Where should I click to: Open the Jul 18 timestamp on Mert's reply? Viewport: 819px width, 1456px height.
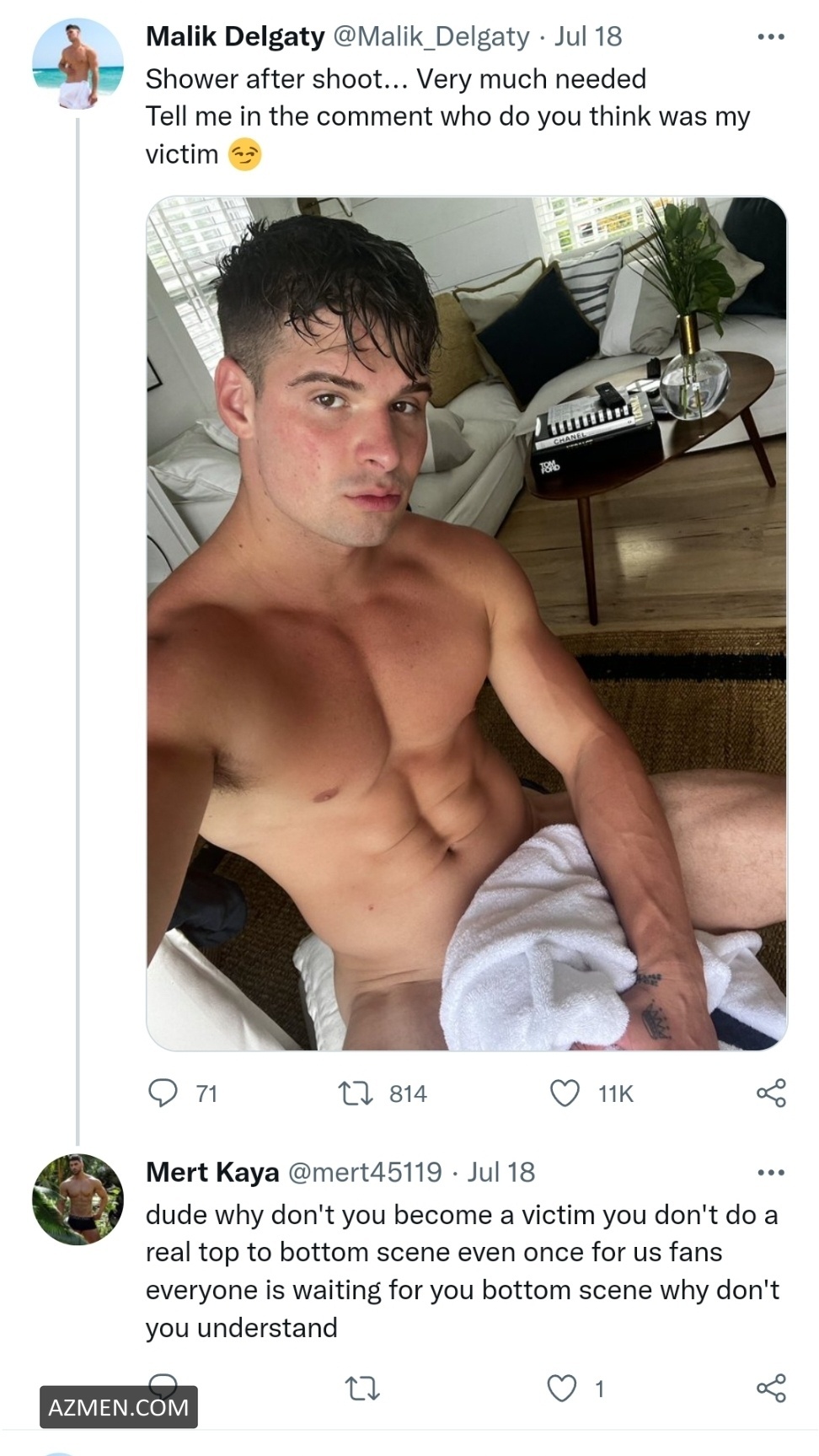click(x=501, y=1172)
